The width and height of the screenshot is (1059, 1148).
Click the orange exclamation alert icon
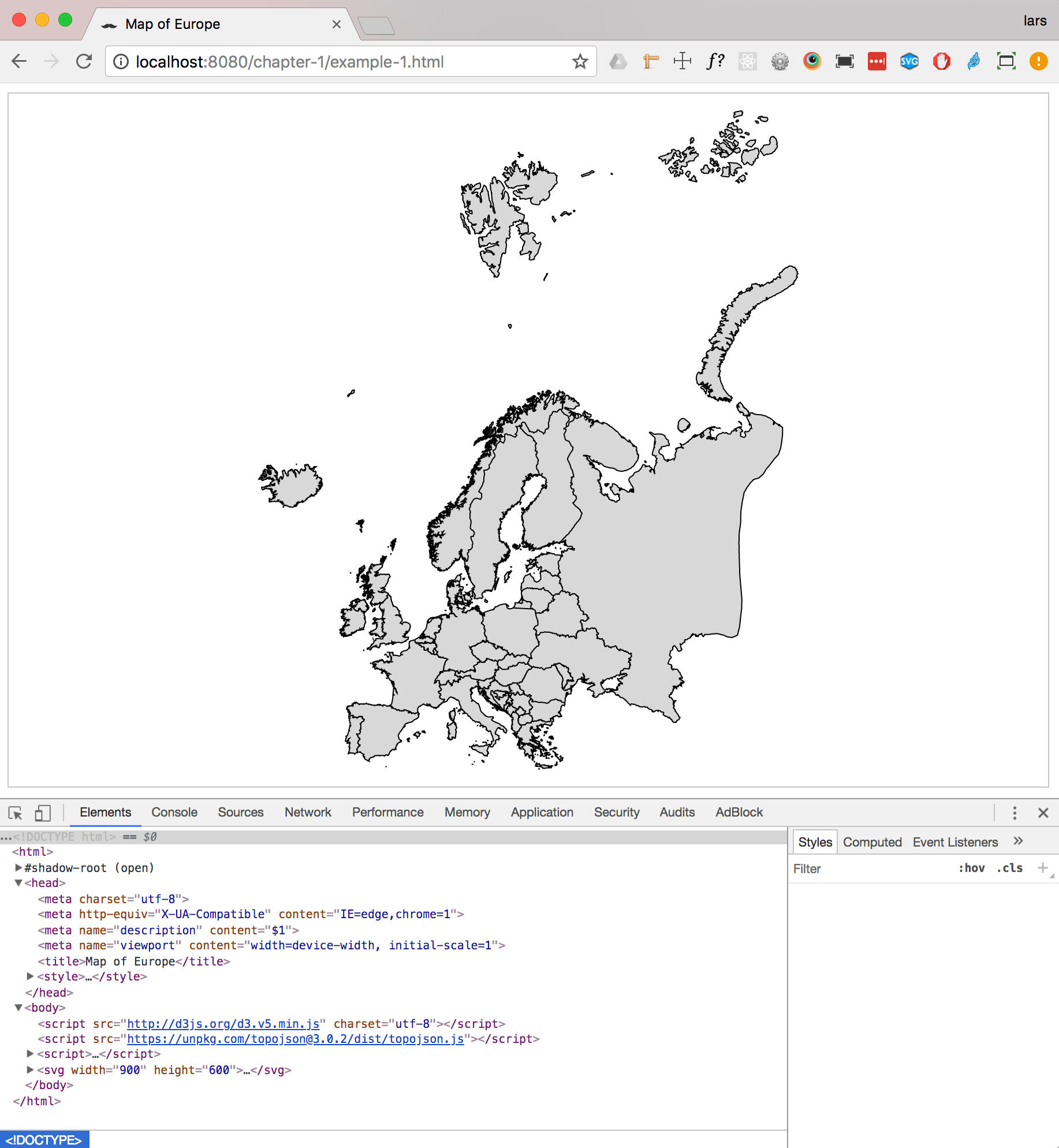pos(1038,61)
